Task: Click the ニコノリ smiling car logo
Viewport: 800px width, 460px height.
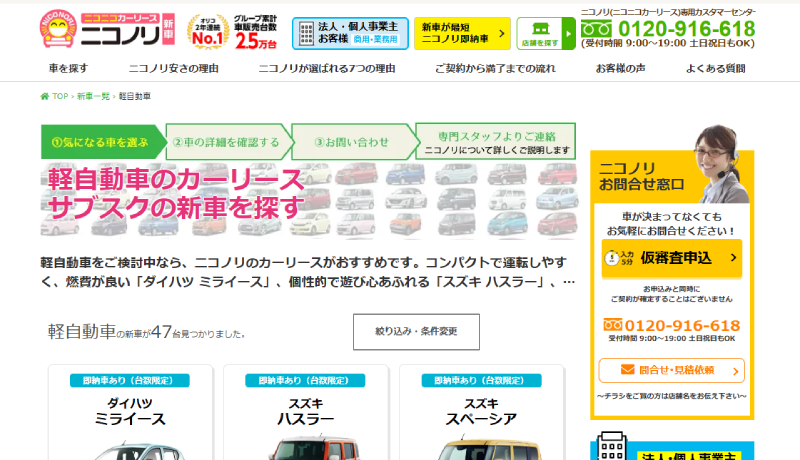Action: click(x=58, y=29)
